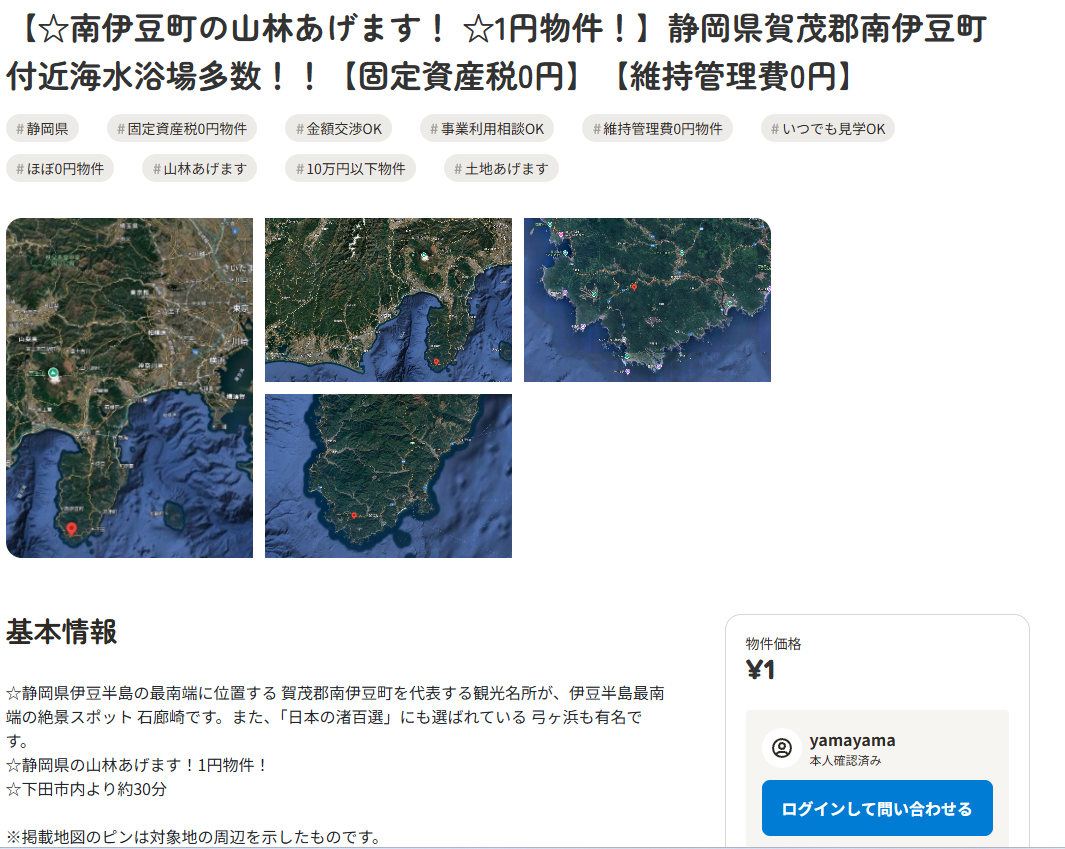Select the #固定資産税0円物件 tag
The width and height of the screenshot is (1065, 849).
pyautogui.click(x=181, y=128)
